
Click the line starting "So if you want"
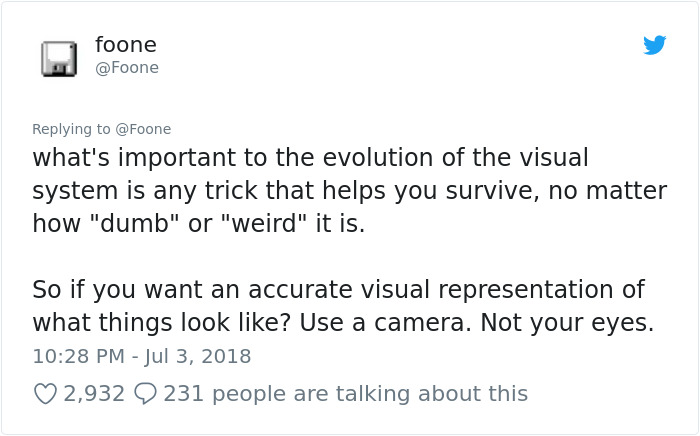[x=338, y=290]
